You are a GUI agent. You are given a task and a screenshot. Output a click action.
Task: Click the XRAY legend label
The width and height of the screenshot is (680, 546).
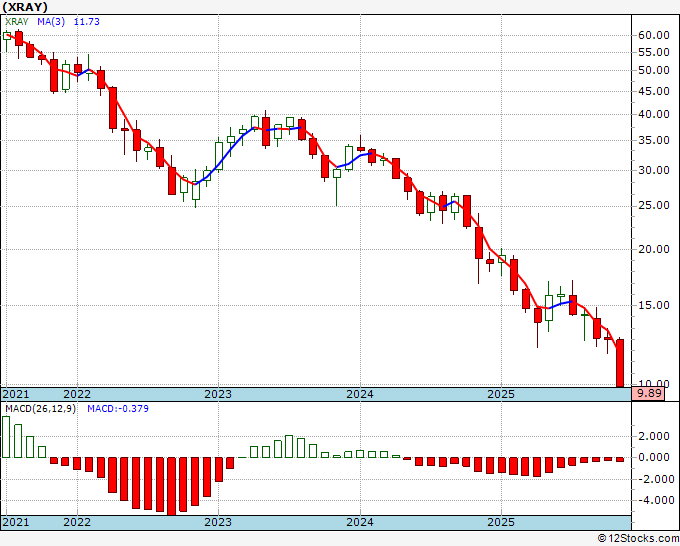click(17, 22)
